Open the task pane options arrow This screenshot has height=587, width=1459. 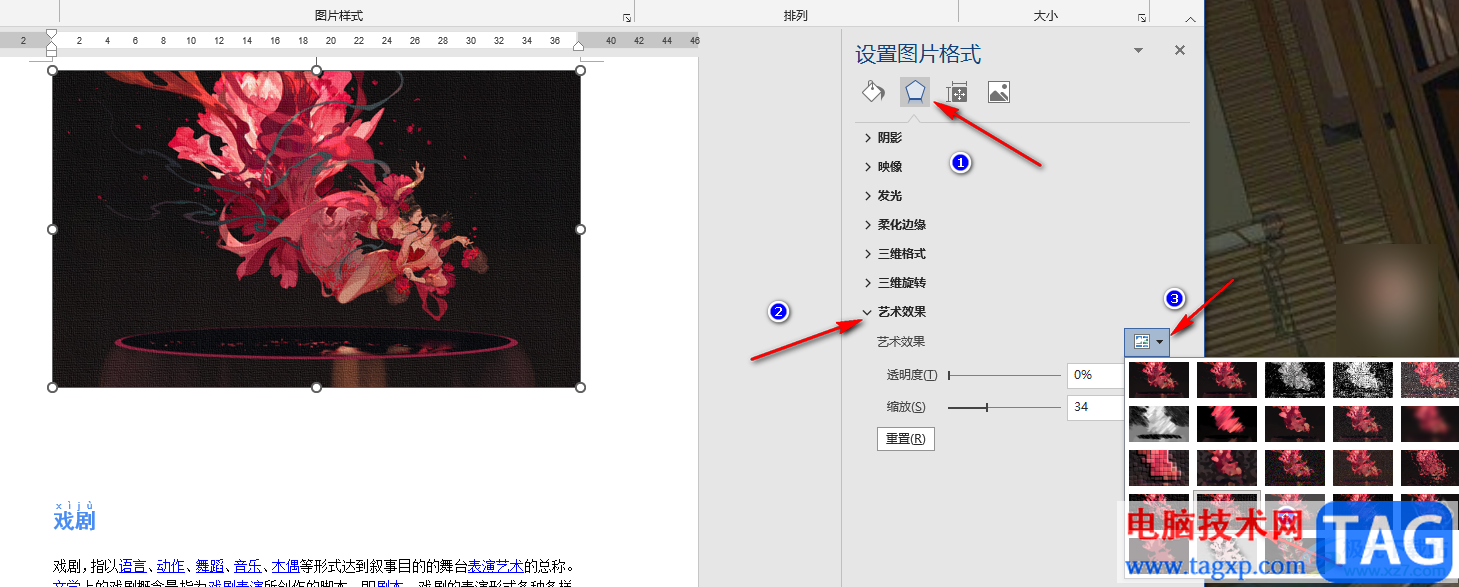pos(1138,50)
